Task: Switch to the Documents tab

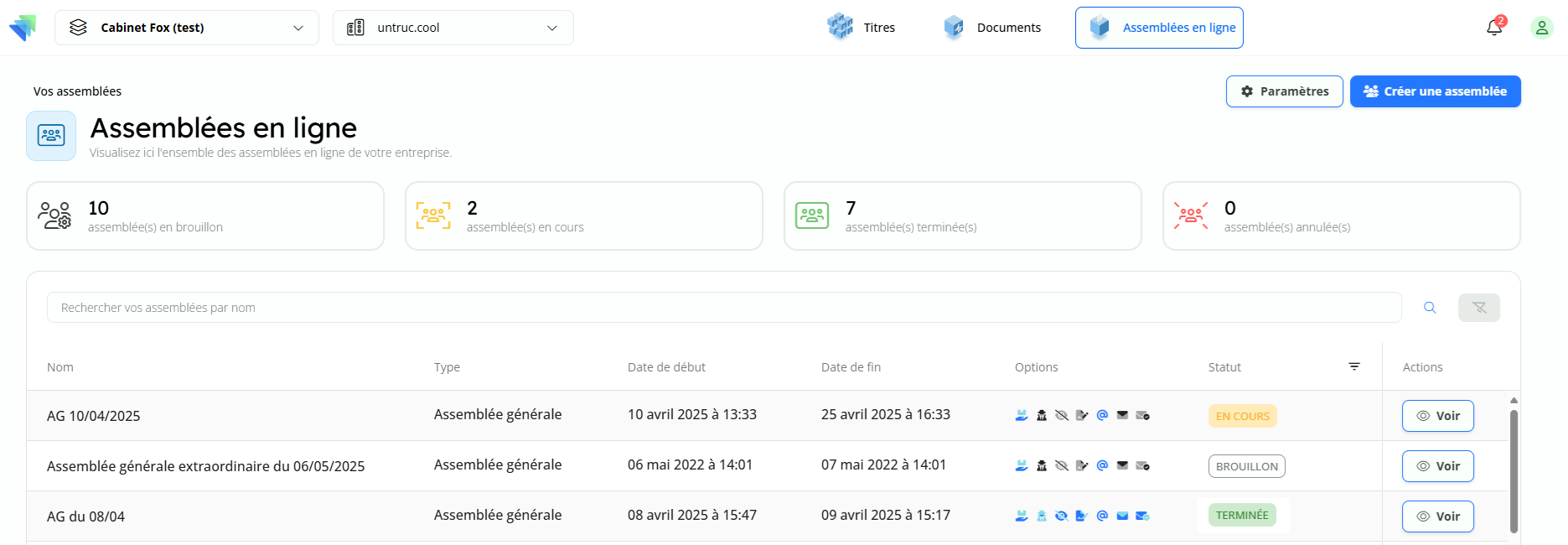Action: coord(992,28)
